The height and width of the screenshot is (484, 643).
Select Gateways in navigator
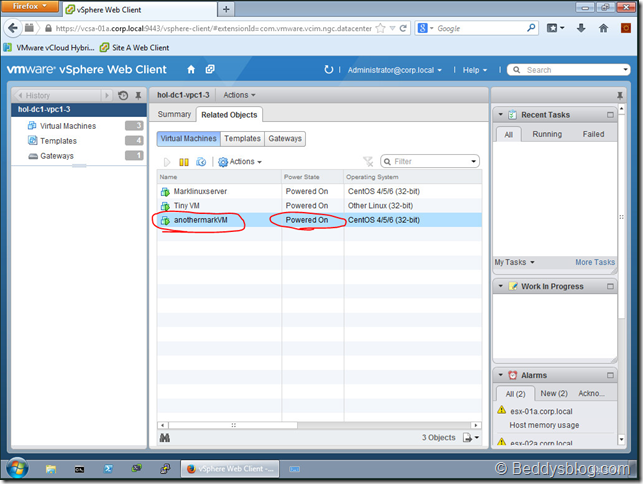(79, 156)
